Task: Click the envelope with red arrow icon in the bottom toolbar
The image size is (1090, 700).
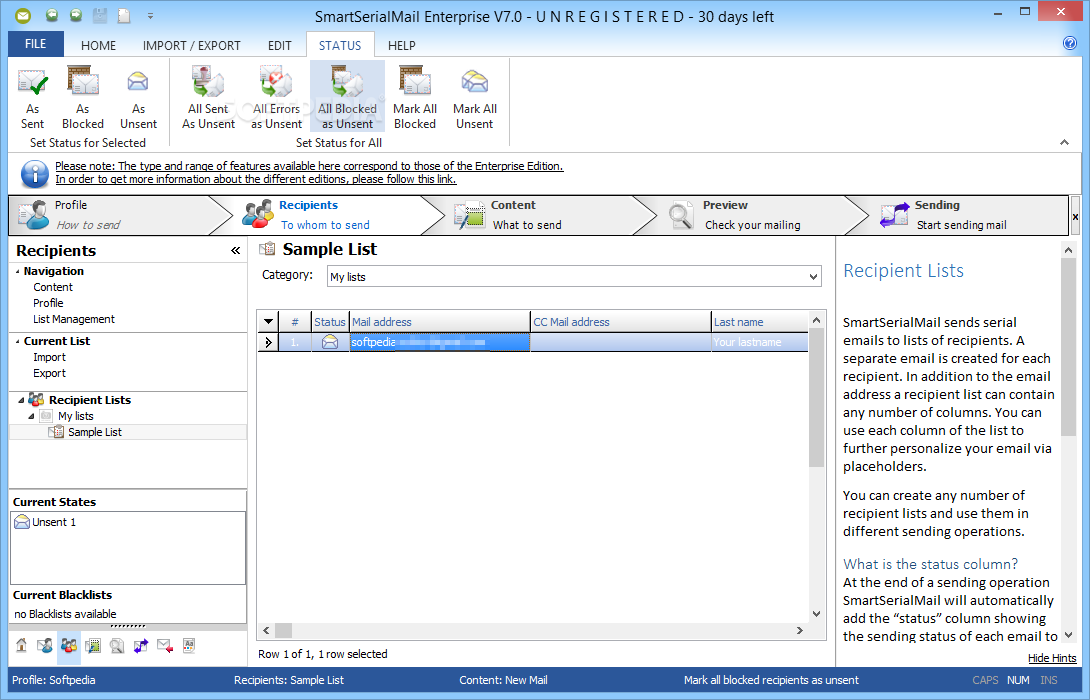Action: pos(165,645)
